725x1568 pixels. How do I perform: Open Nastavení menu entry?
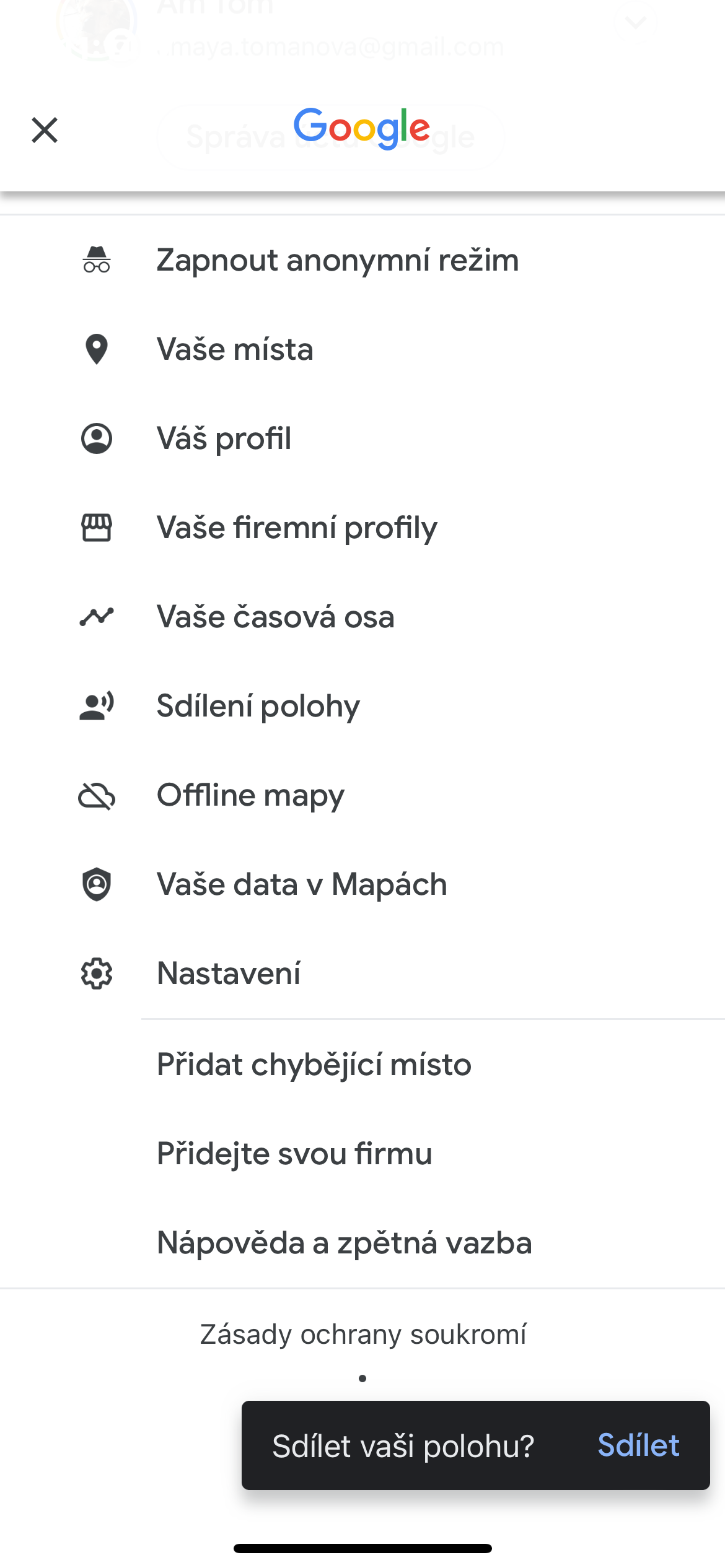[x=229, y=973]
